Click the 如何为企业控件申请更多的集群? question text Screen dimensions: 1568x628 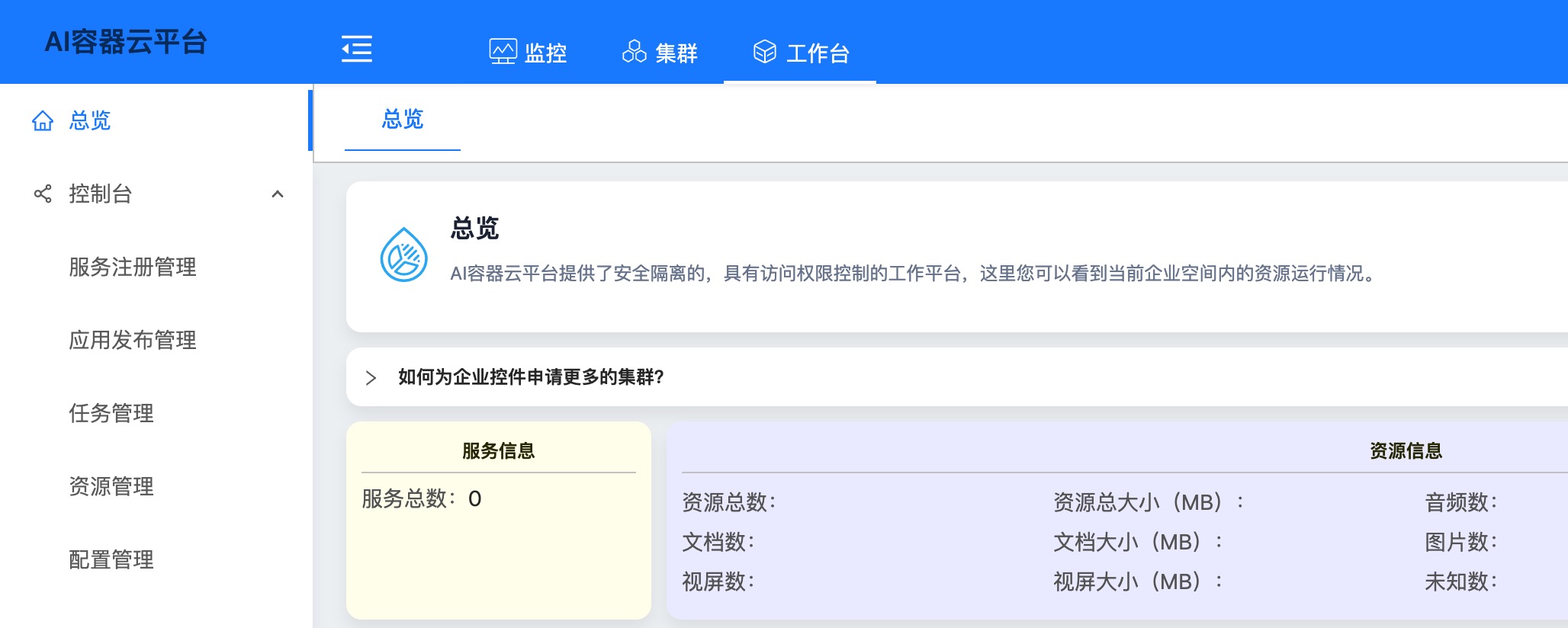point(531,377)
